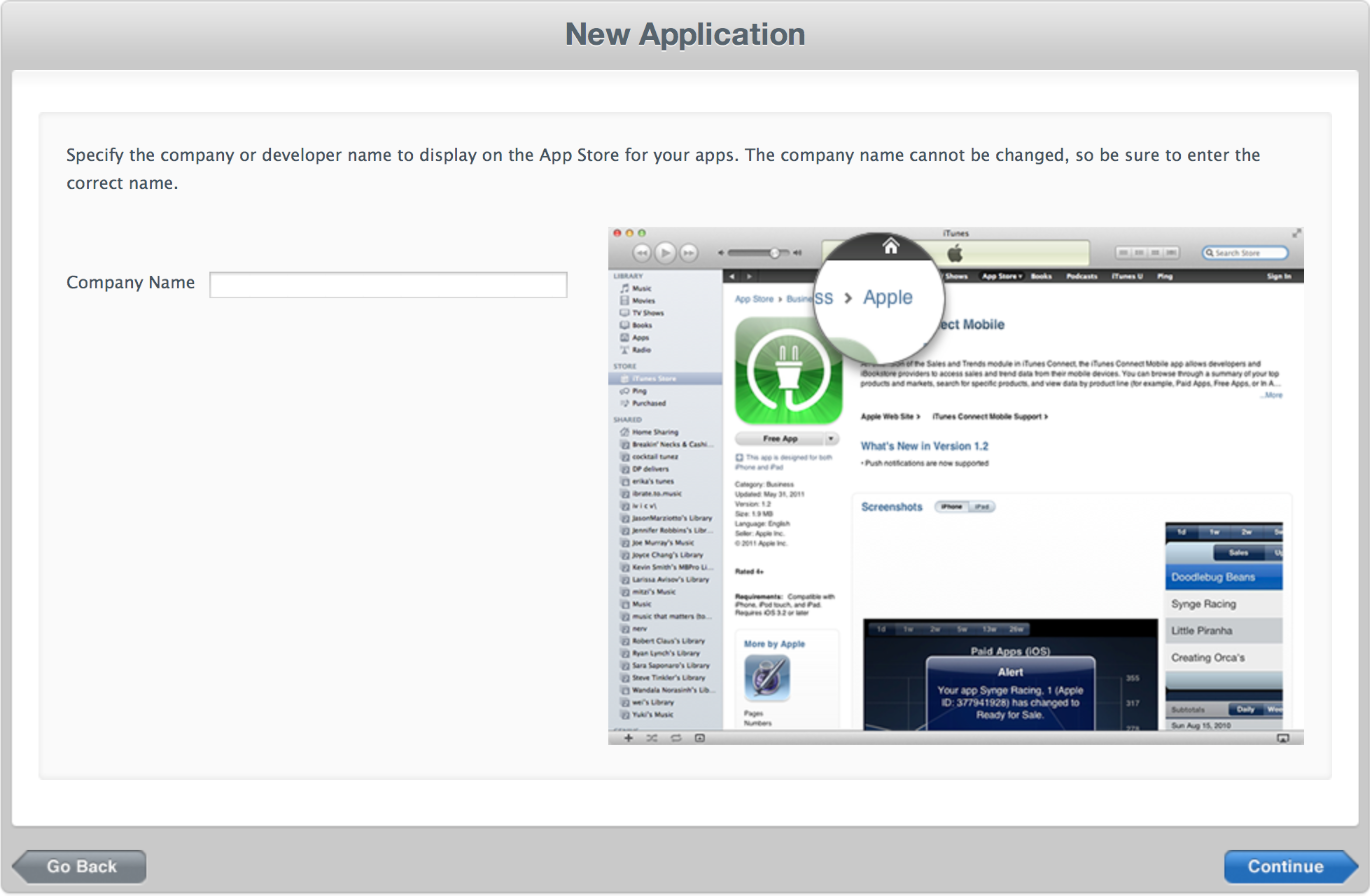This screenshot has width=1370, height=896.
Task: Click the plus icon at iTunes bottom bar
Action: [628, 738]
